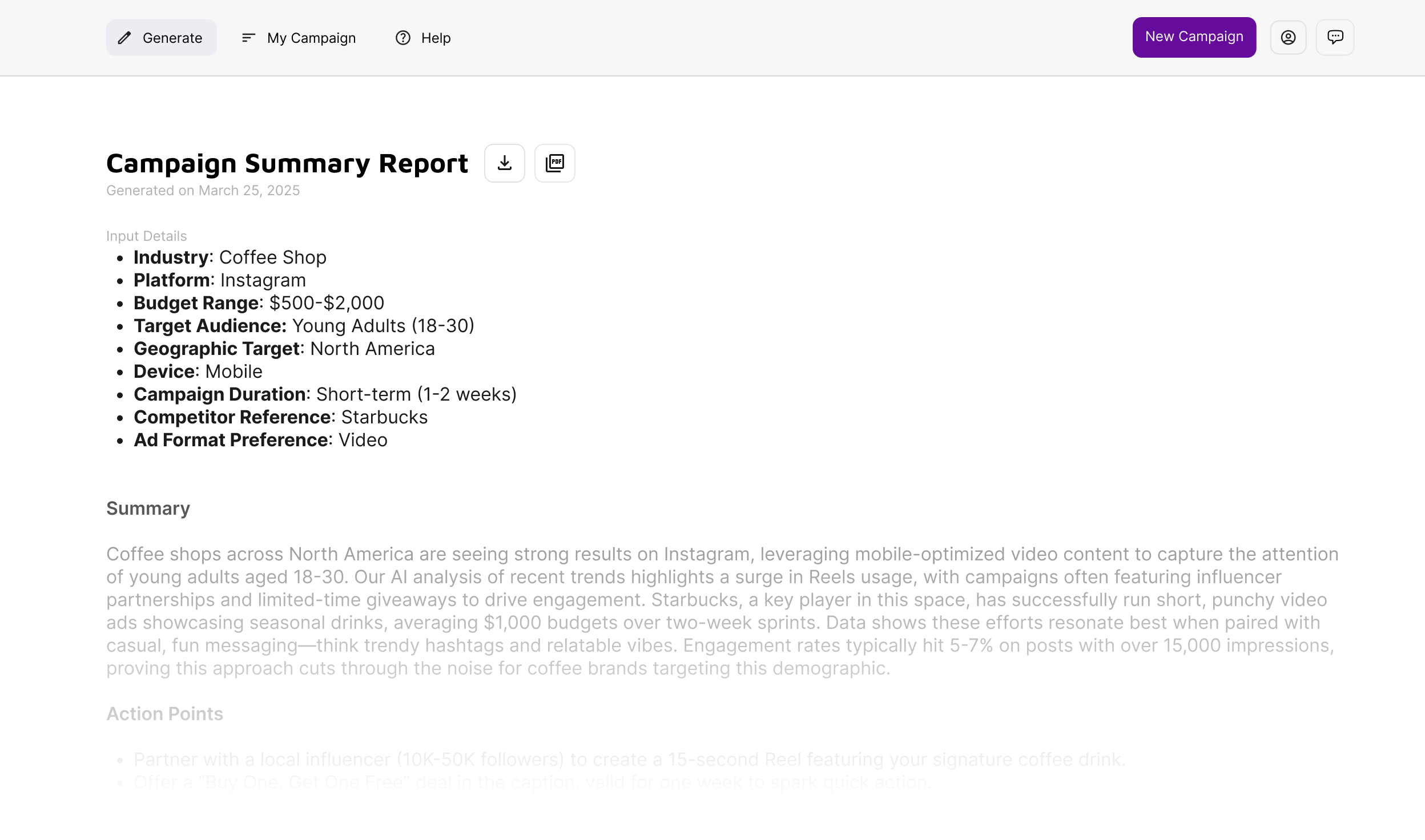Select the Competitor Reference: Starbucks line
The width and height of the screenshot is (1425, 840).
(x=280, y=417)
